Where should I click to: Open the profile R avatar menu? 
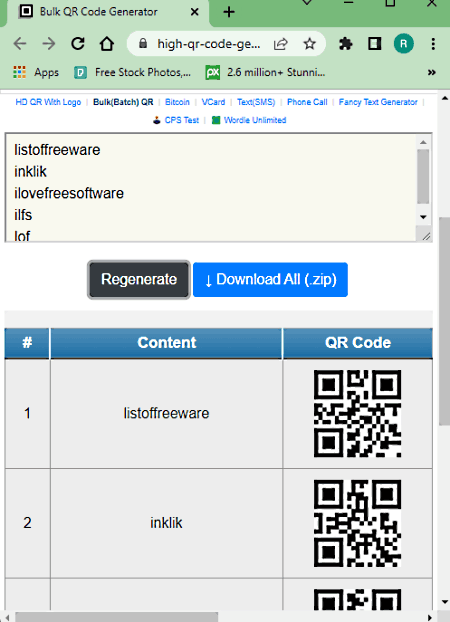pyautogui.click(x=404, y=44)
